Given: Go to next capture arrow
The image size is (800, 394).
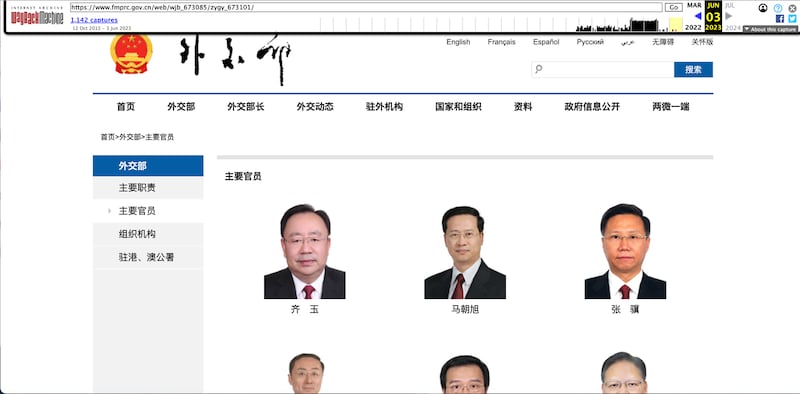Looking at the screenshot, I should tap(729, 16).
